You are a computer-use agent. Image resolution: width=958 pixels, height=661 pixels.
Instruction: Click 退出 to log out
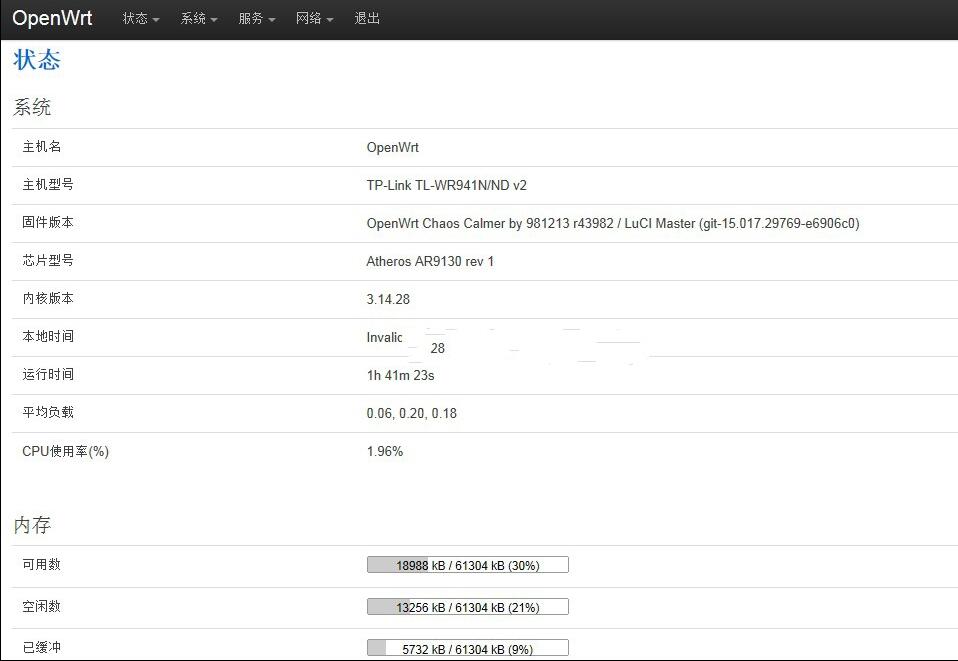click(367, 19)
